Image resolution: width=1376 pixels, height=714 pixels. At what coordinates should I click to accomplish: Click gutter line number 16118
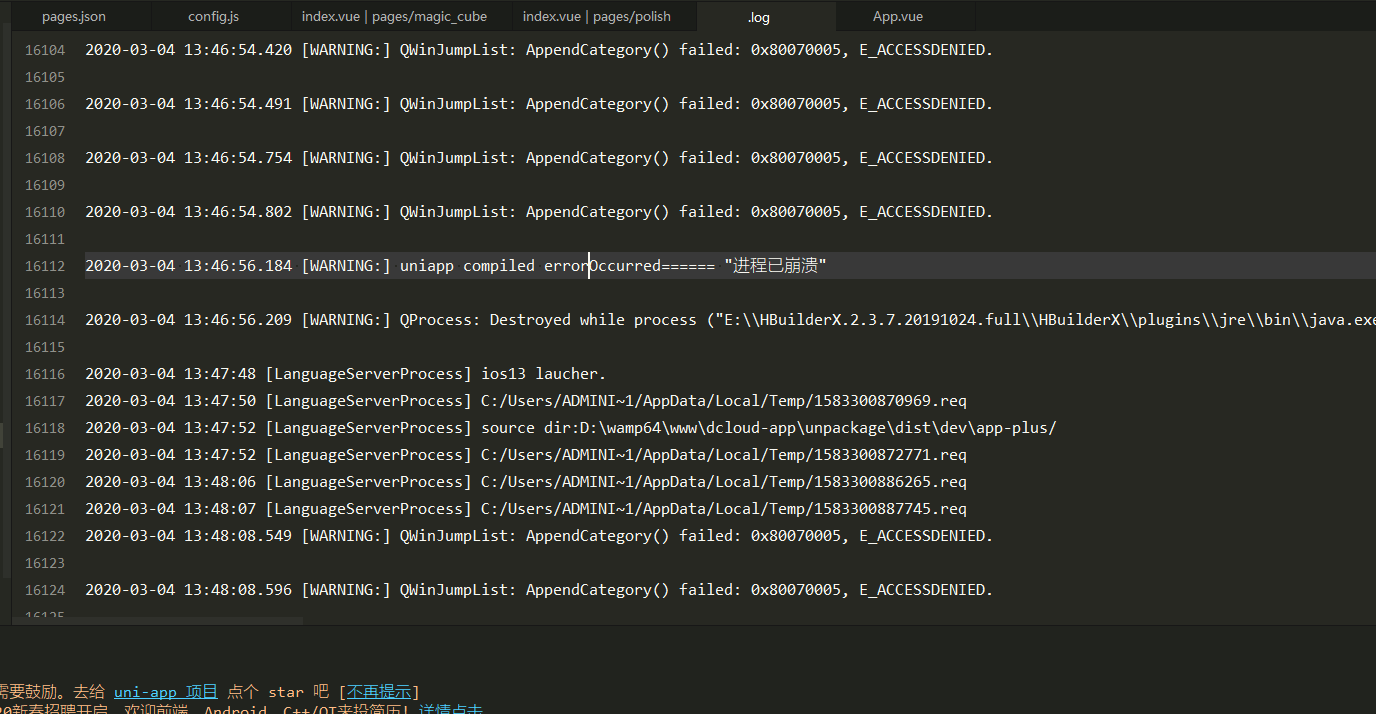coord(44,428)
